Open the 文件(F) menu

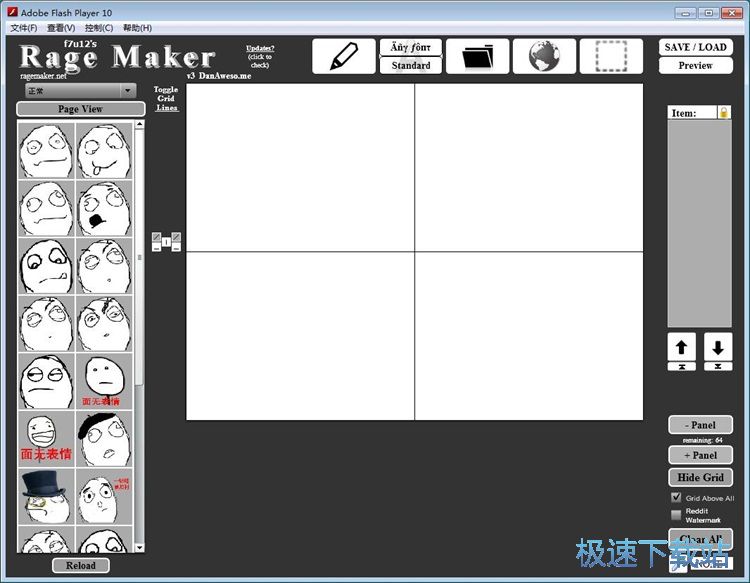pyautogui.click(x=23, y=28)
